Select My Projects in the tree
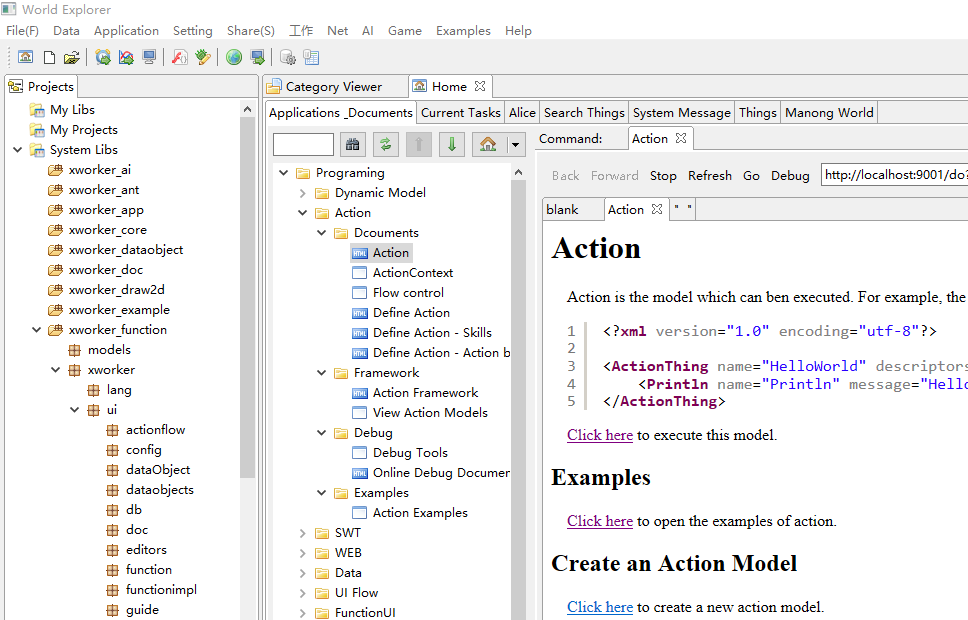Screen dimensions: 968x620 (x=83, y=130)
